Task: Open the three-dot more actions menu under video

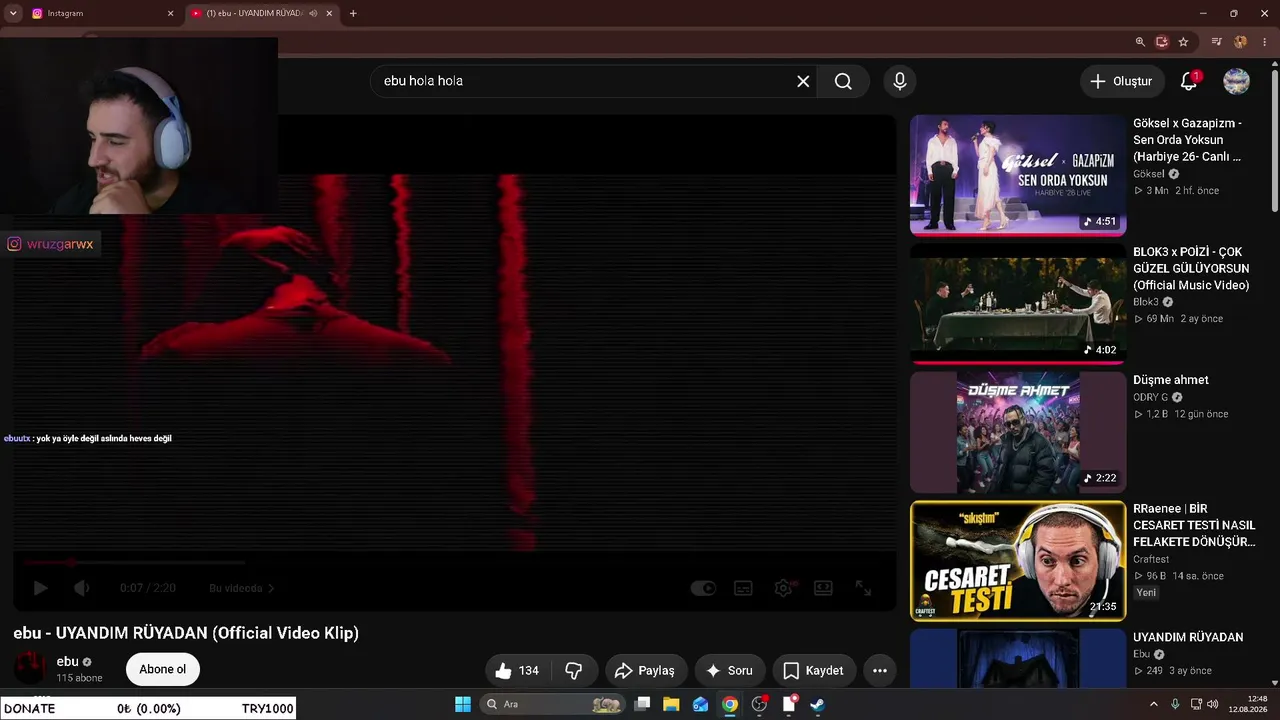Action: (880, 670)
